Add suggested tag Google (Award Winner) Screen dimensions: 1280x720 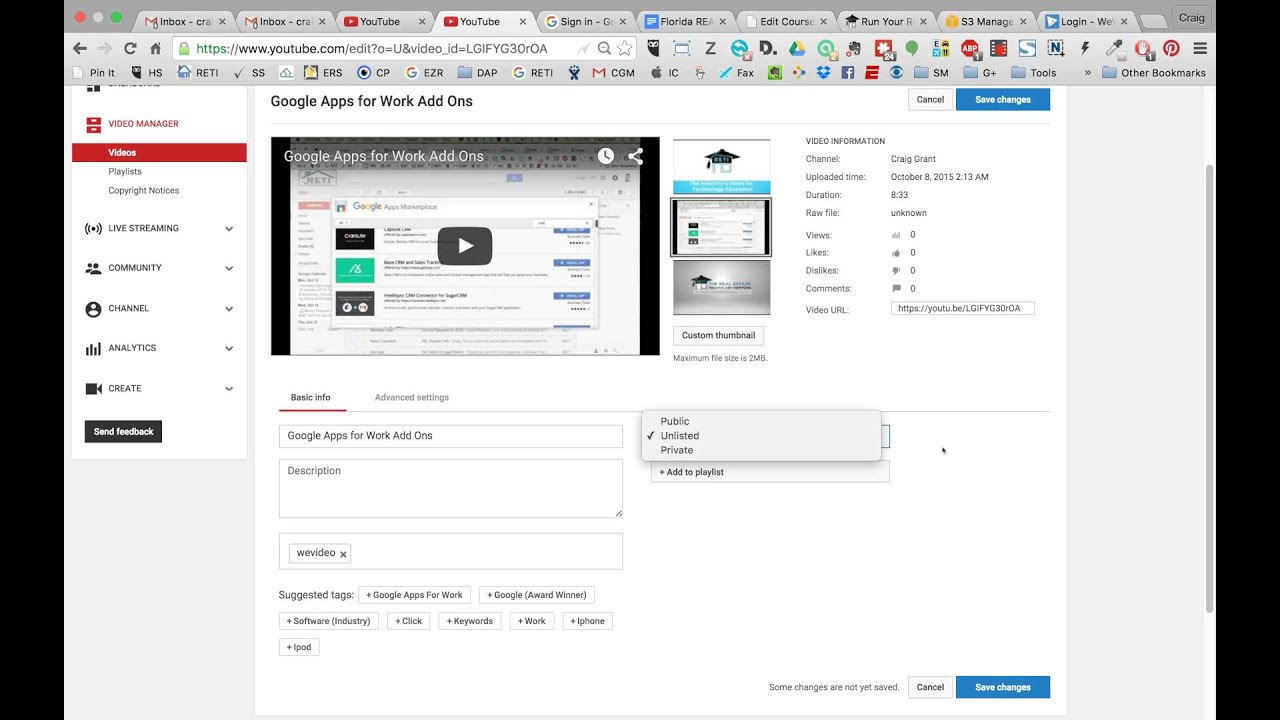(x=537, y=595)
